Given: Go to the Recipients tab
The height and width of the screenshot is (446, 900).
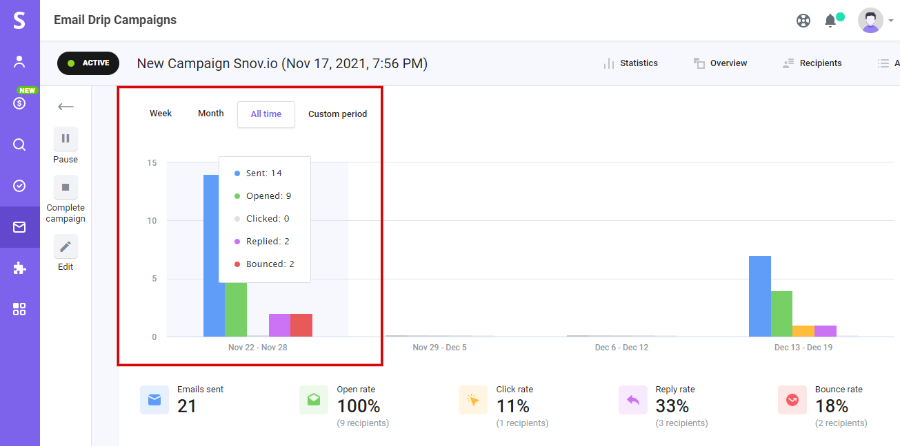Looking at the screenshot, I should 812,63.
